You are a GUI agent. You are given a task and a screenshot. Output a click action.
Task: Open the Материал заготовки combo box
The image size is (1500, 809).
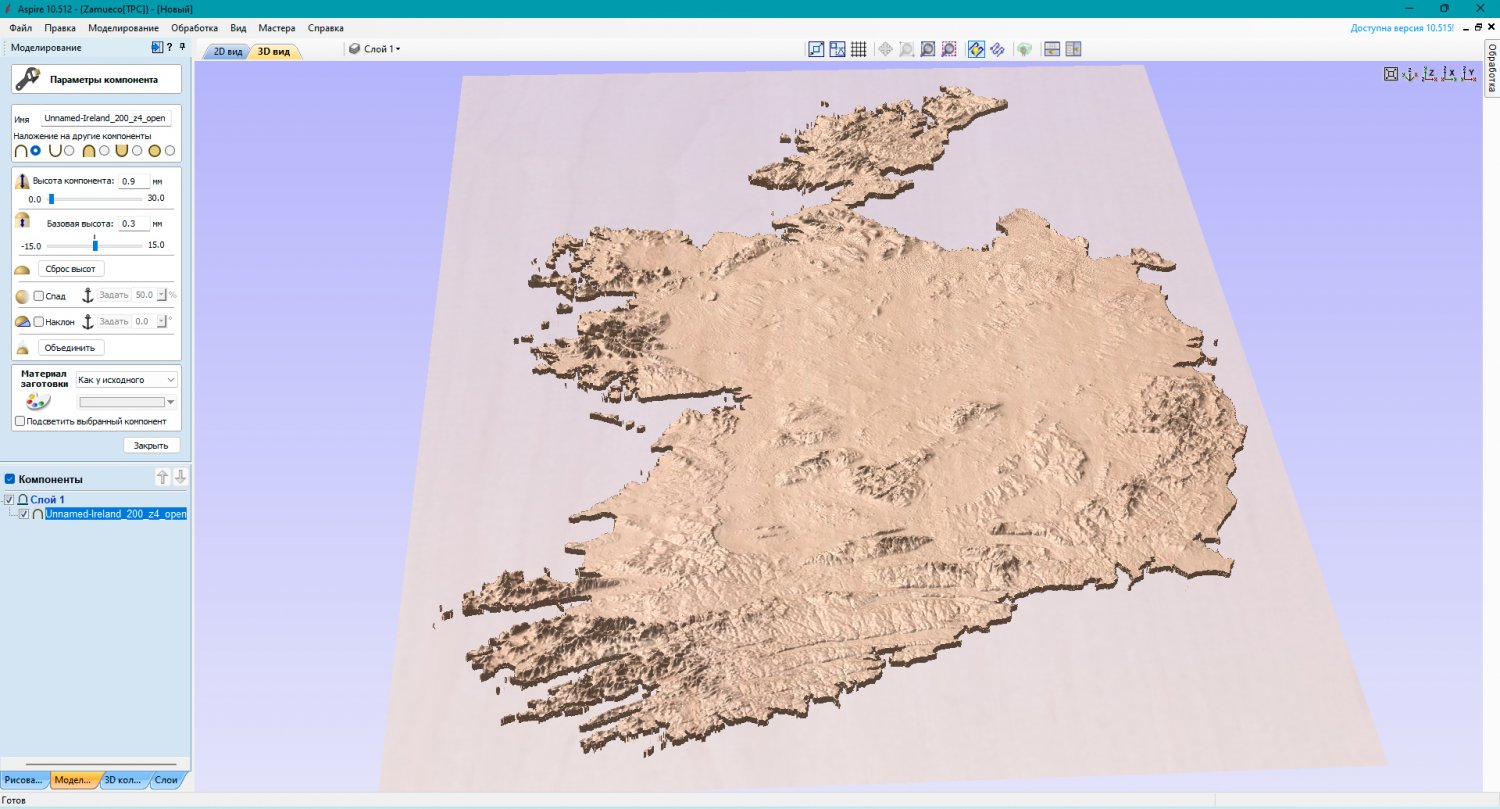coord(125,379)
